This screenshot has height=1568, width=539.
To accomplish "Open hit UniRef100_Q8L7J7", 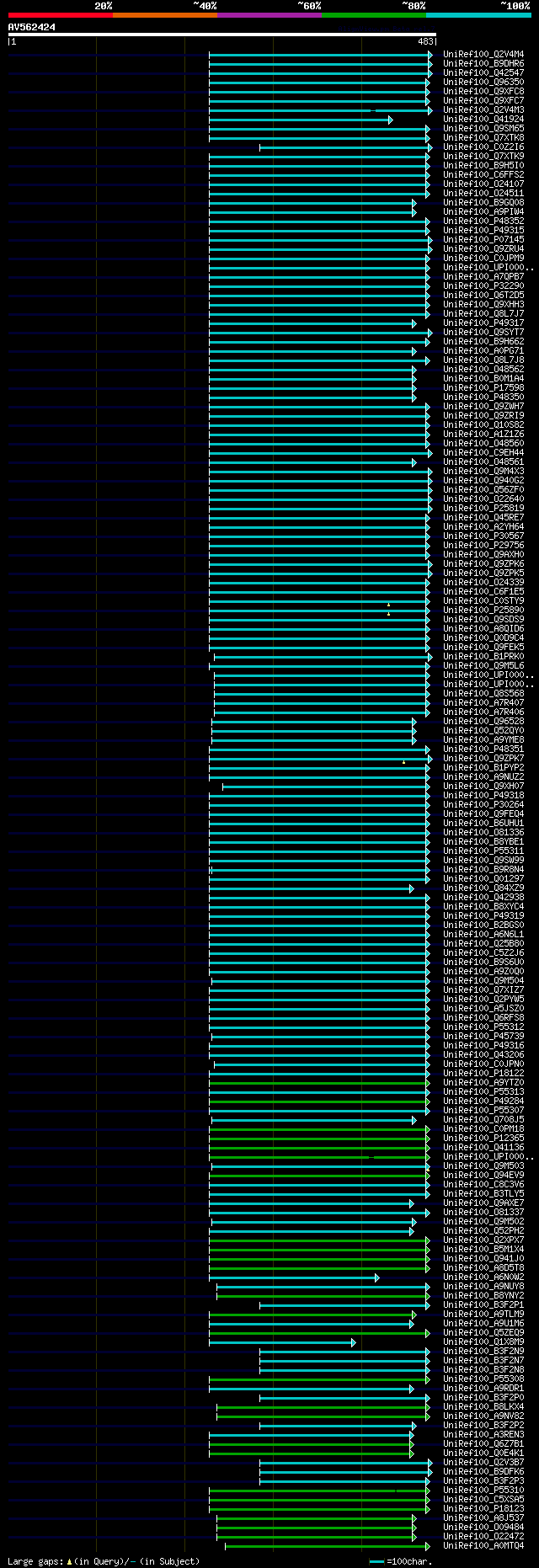I will pyautogui.click(x=483, y=314).
